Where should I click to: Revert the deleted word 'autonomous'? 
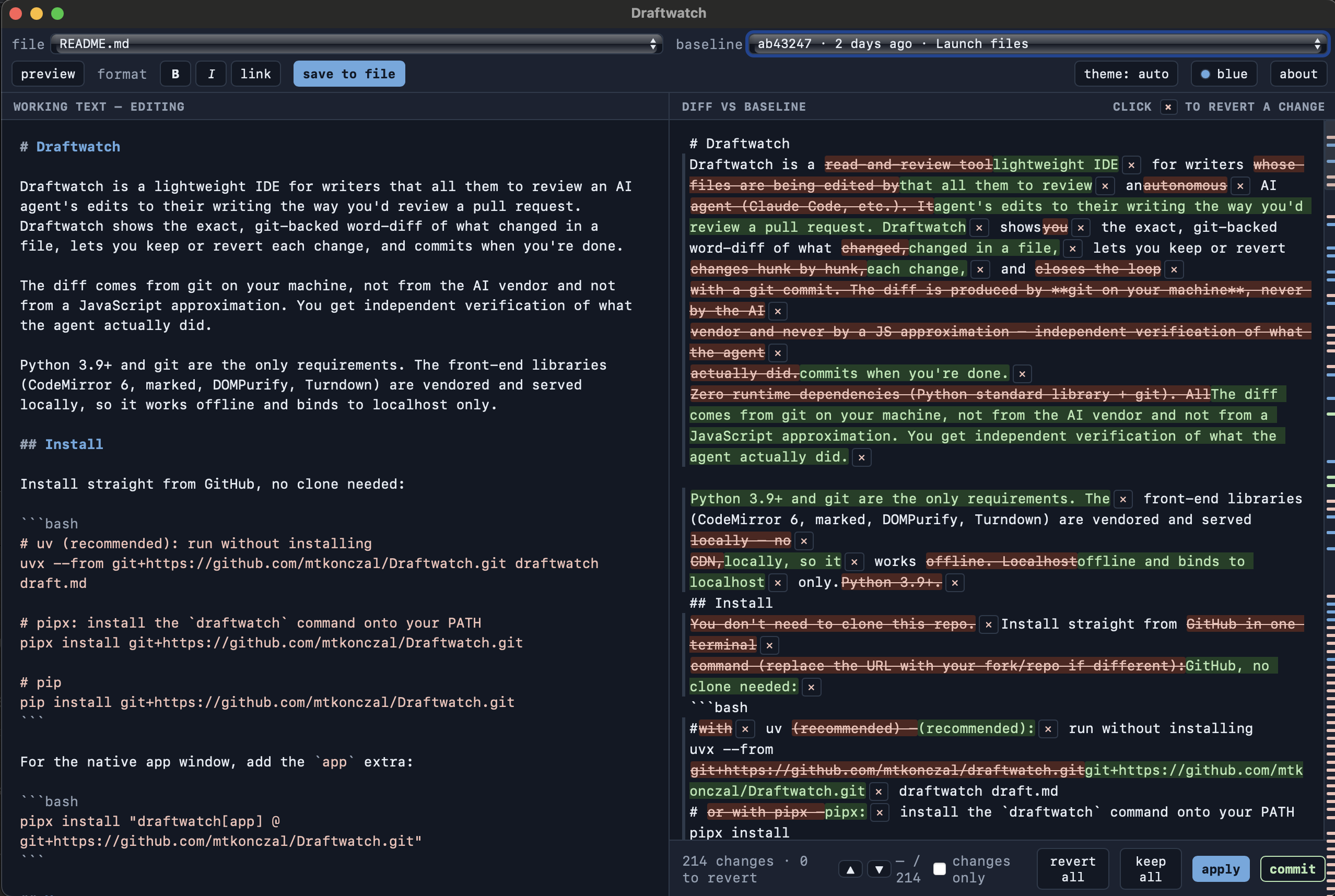pyautogui.click(x=1239, y=186)
